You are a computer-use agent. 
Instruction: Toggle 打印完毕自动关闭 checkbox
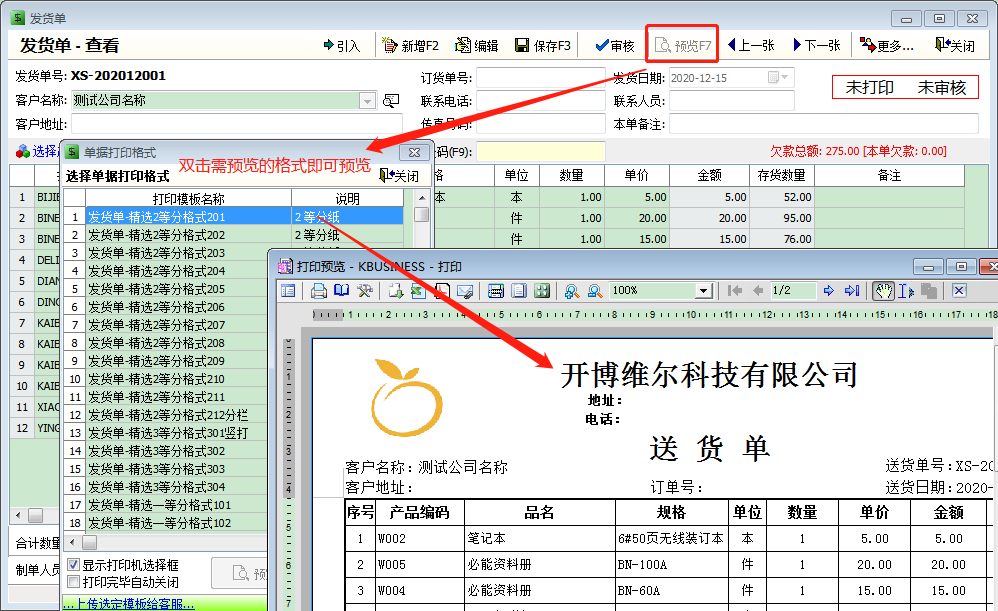(x=73, y=582)
